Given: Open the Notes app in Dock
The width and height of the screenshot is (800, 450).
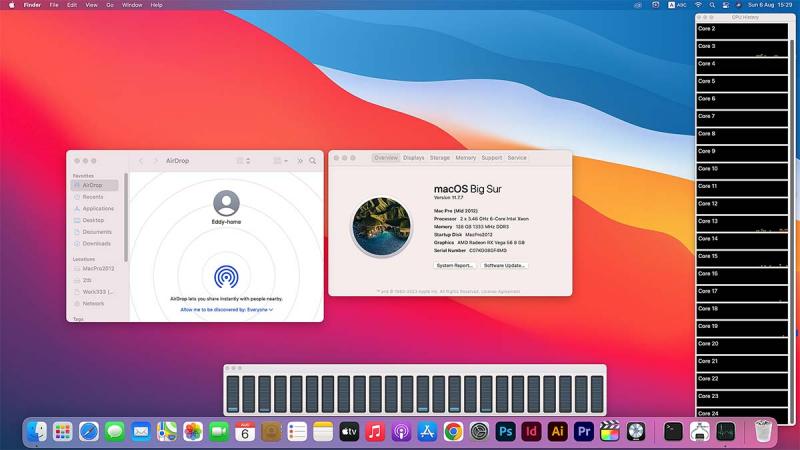Looking at the screenshot, I should pyautogui.click(x=323, y=432).
